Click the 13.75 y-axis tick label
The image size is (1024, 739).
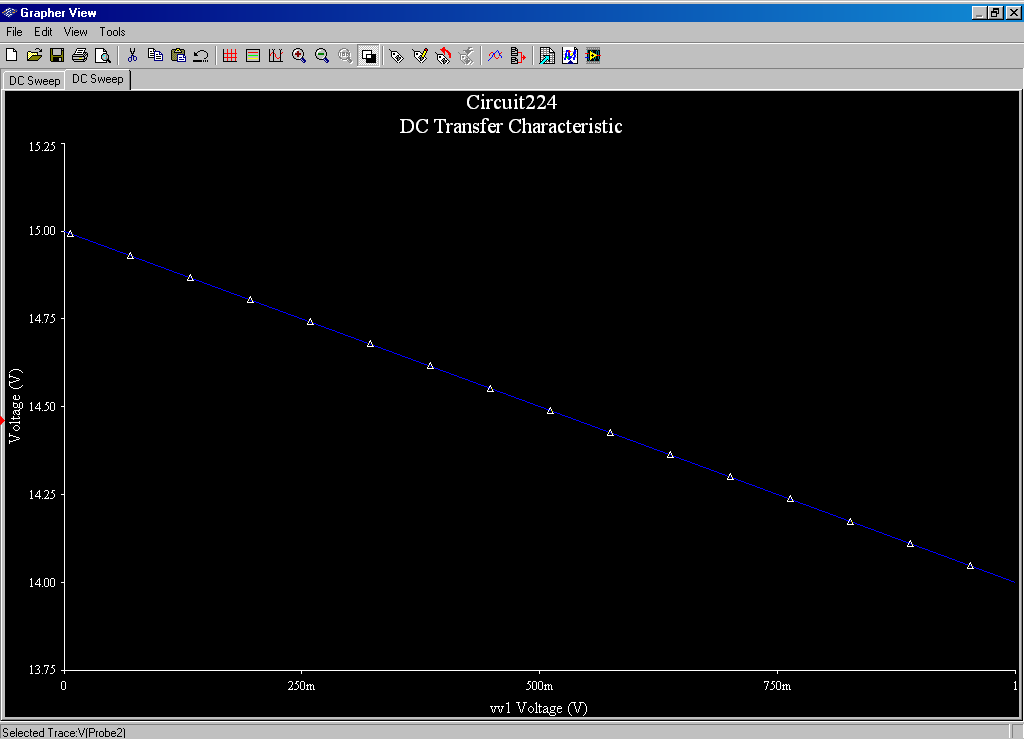(x=42, y=670)
